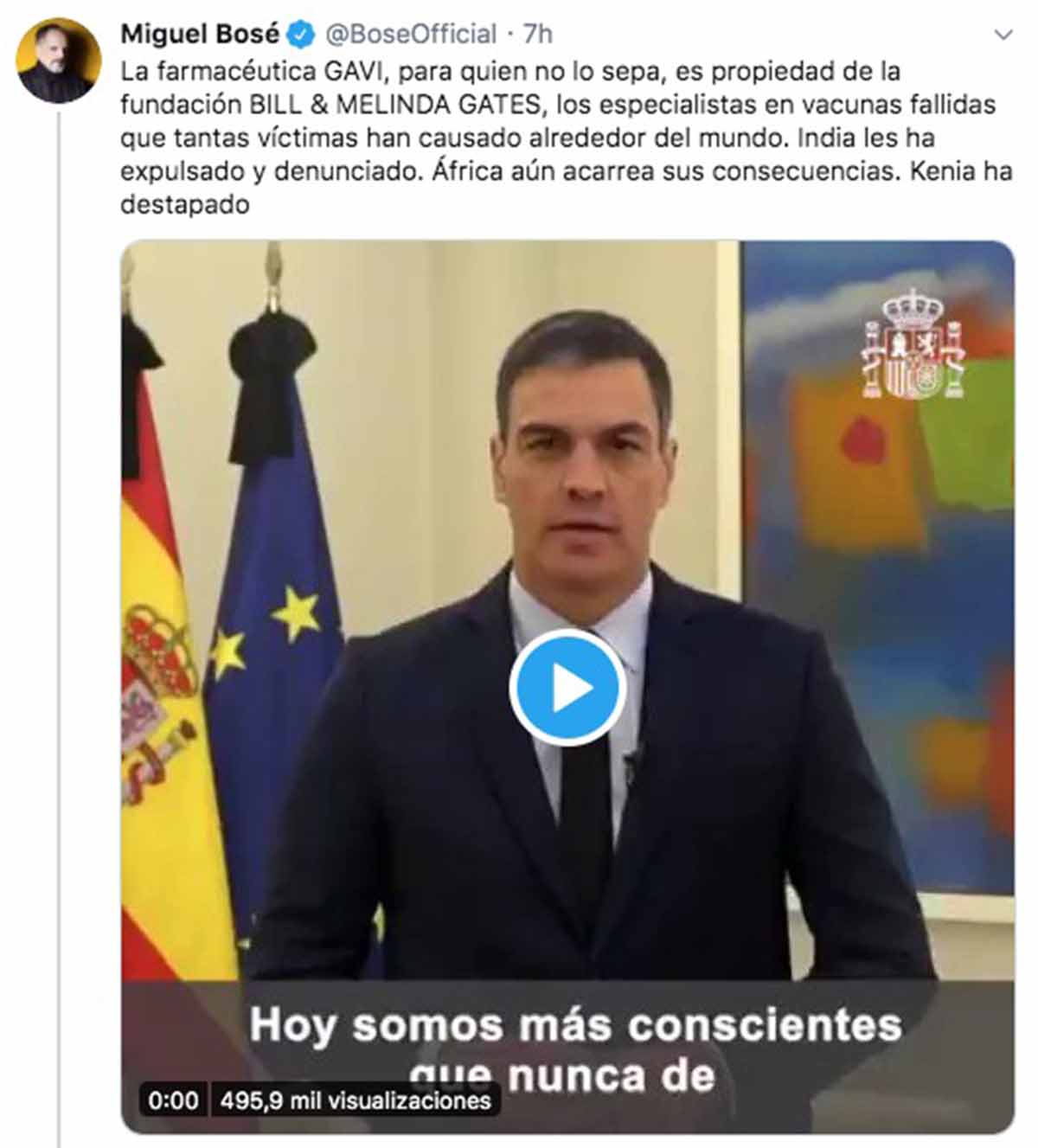
Task: Click the word 'destapado' ending the tweet
Action: click(x=184, y=205)
